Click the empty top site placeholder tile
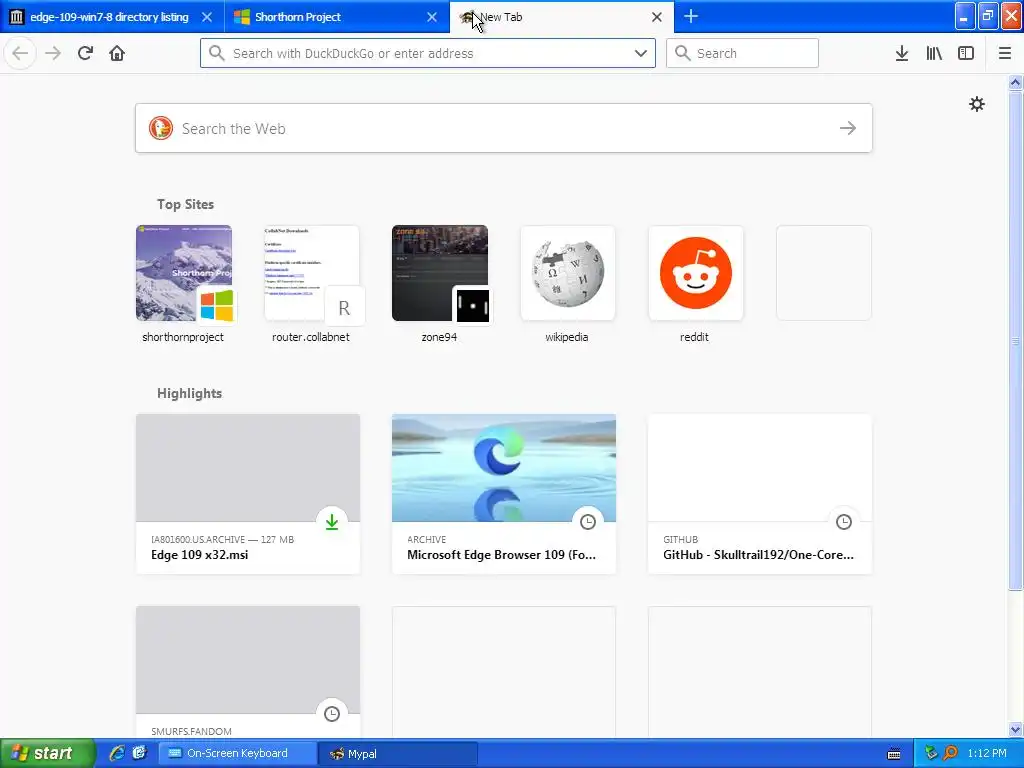The width and height of the screenshot is (1024, 768). point(824,273)
